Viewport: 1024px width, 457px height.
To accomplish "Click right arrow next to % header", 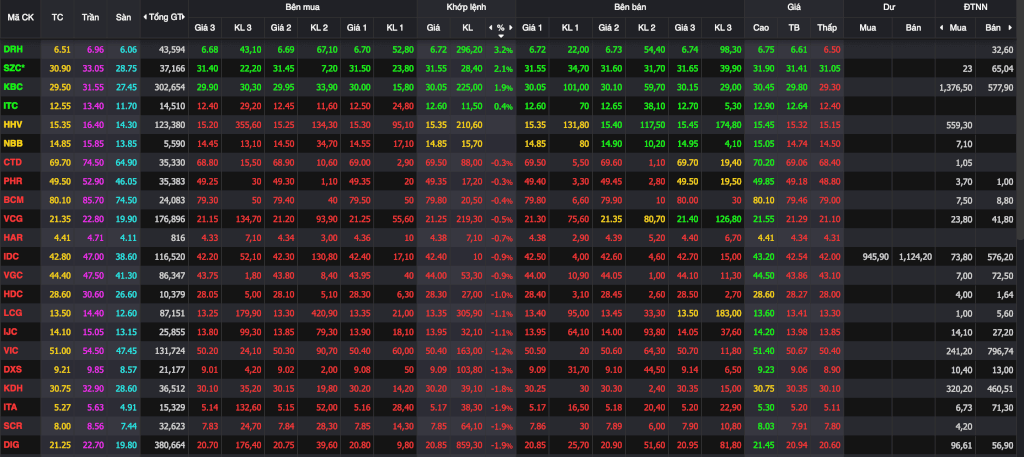I will point(511,27).
